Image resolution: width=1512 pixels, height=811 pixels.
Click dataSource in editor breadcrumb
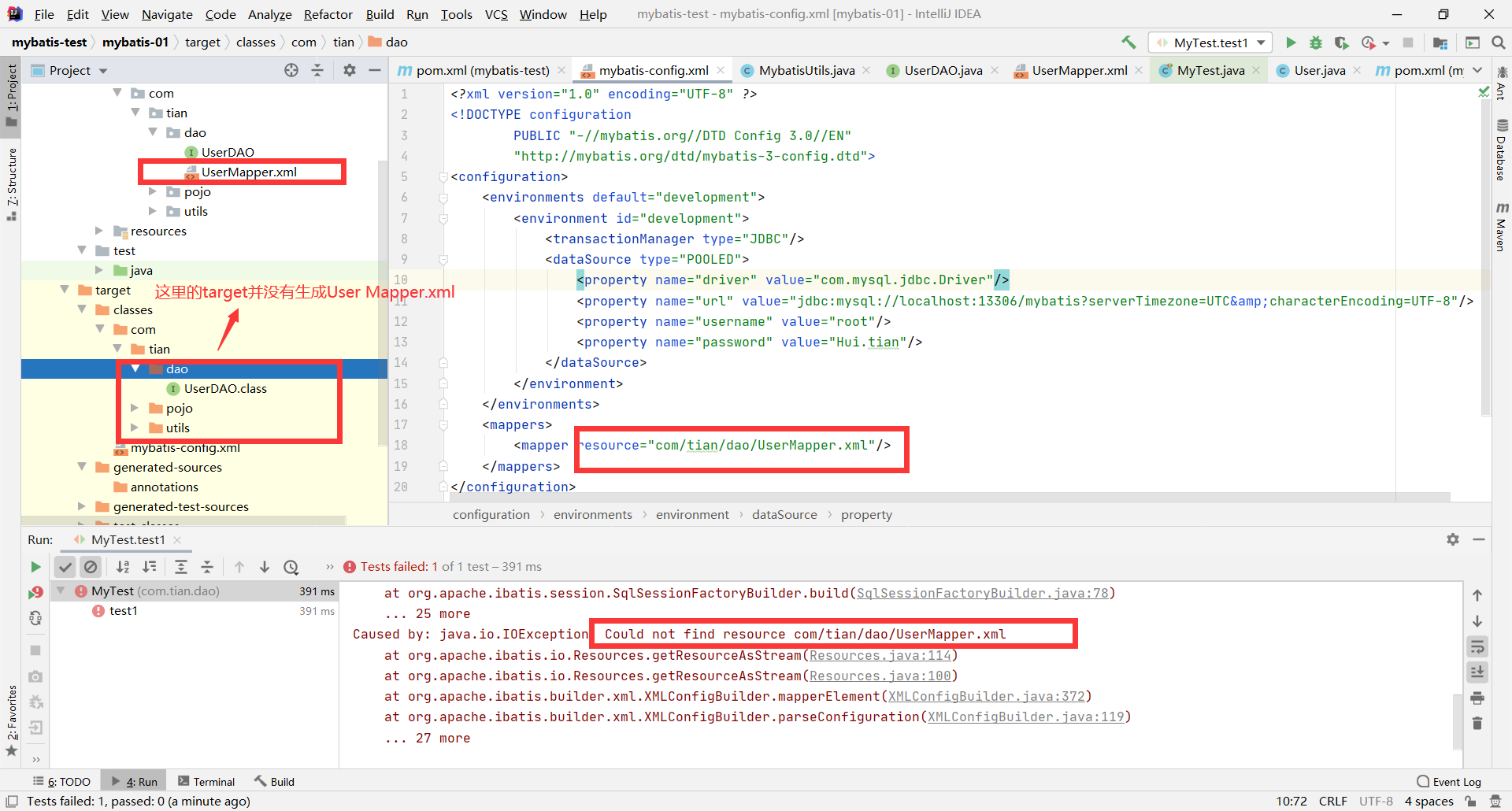pyautogui.click(x=784, y=514)
